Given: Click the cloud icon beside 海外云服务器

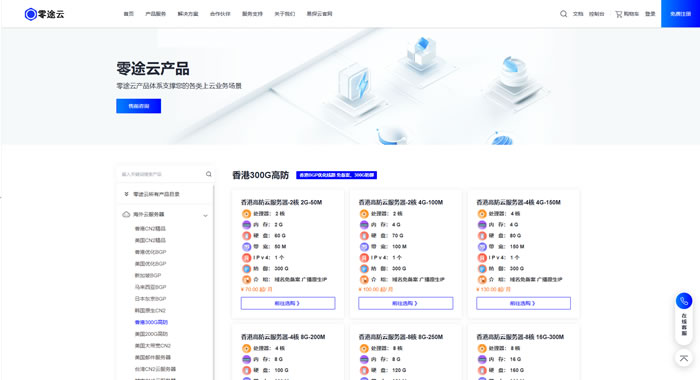Looking at the screenshot, I should [x=126, y=214].
